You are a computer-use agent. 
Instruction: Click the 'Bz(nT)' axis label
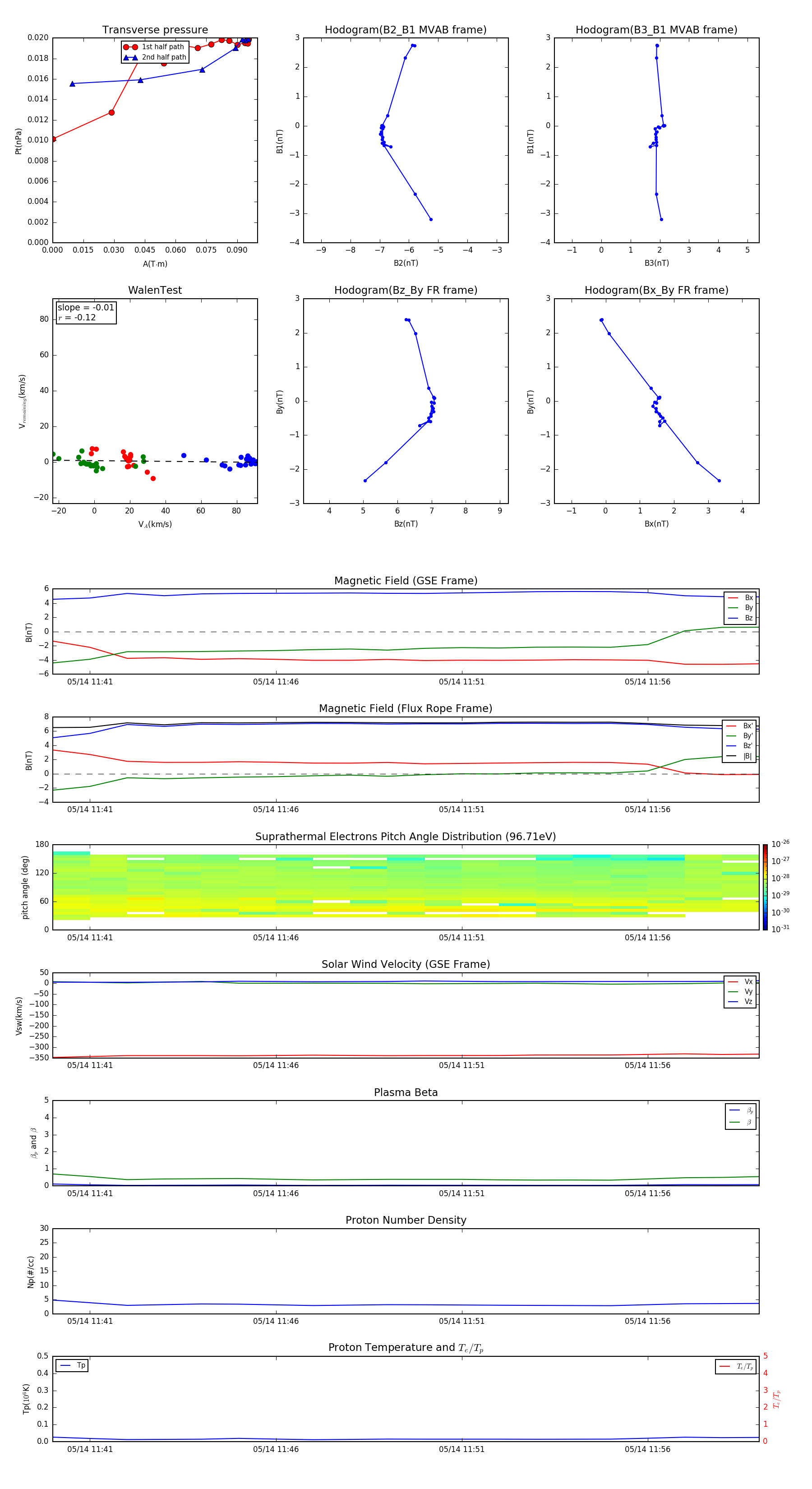click(x=406, y=524)
